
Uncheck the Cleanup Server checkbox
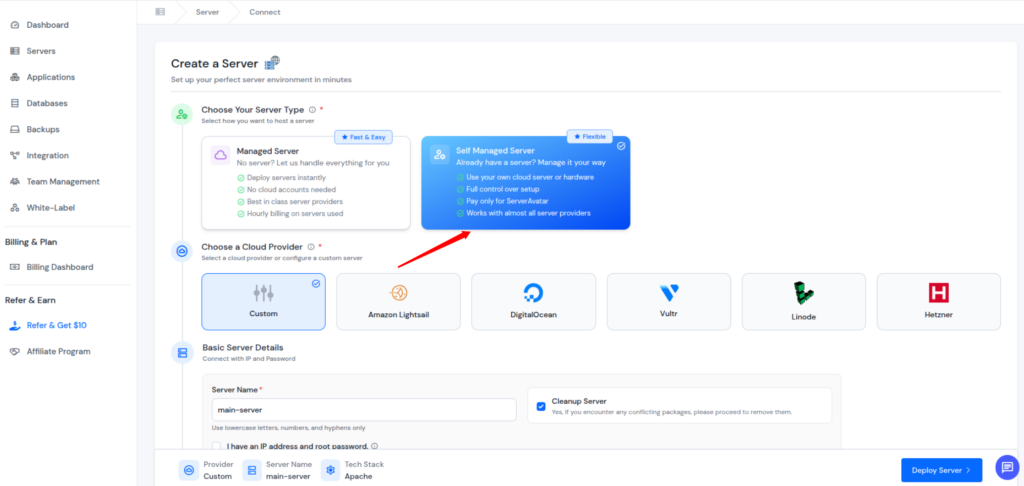pos(541,406)
